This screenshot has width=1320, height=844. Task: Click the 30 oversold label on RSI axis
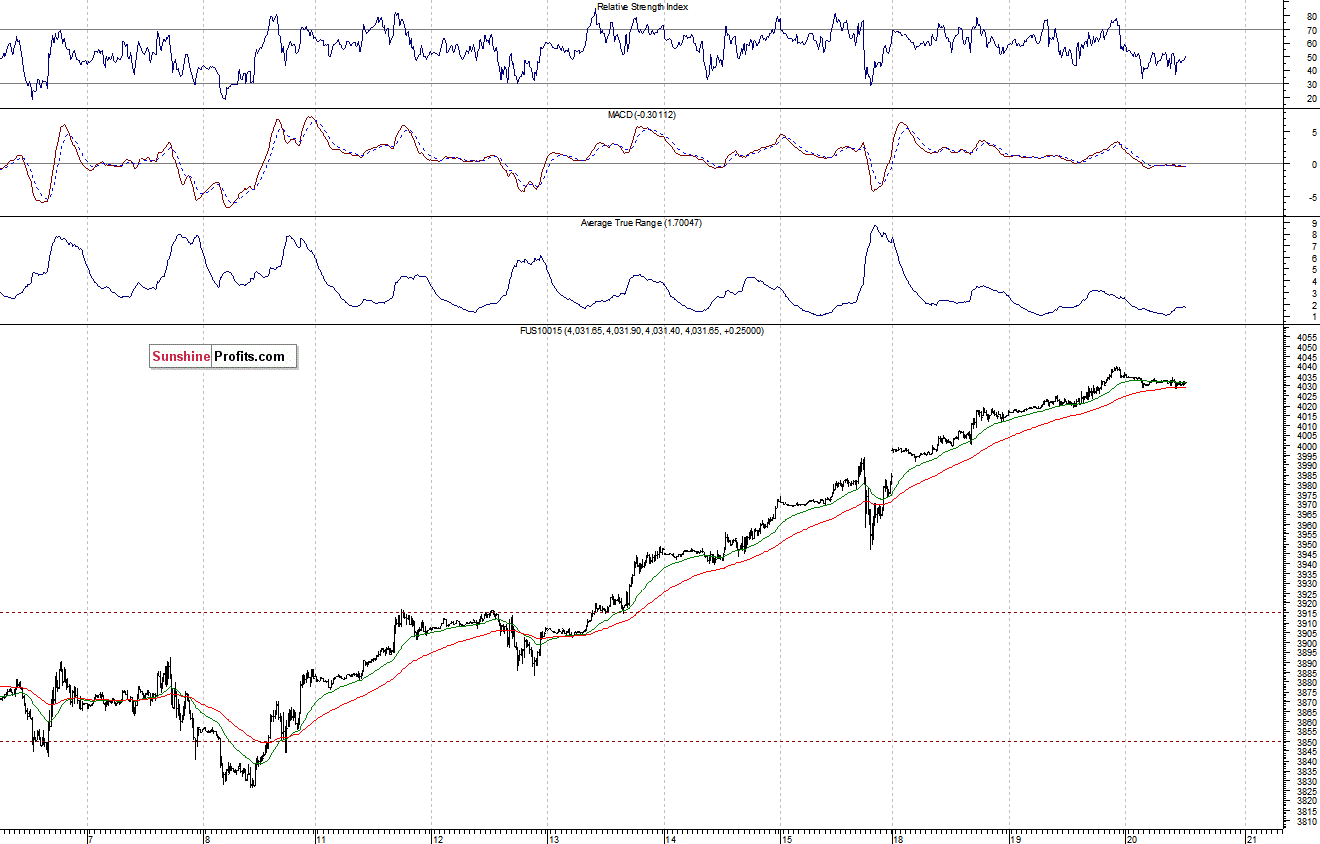1312,84
